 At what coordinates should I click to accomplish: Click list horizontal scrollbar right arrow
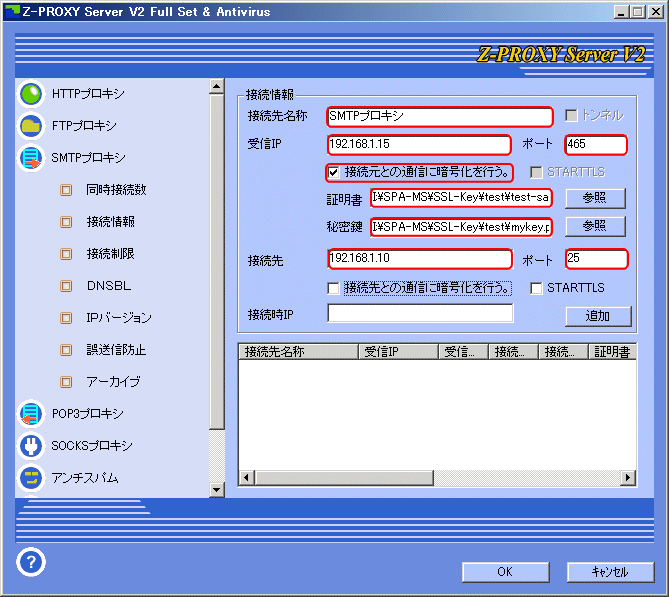[628, 477]
